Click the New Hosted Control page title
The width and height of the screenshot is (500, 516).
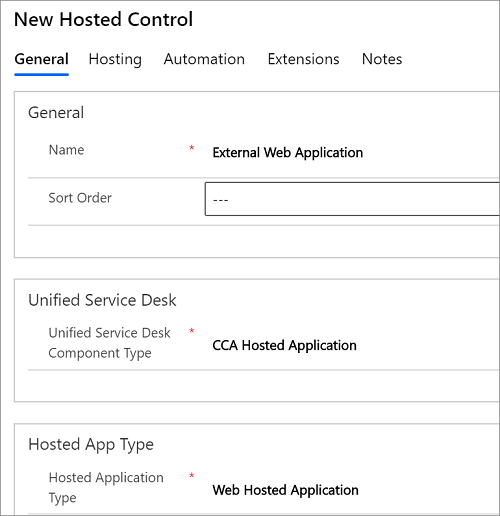(x=103, y=19)
